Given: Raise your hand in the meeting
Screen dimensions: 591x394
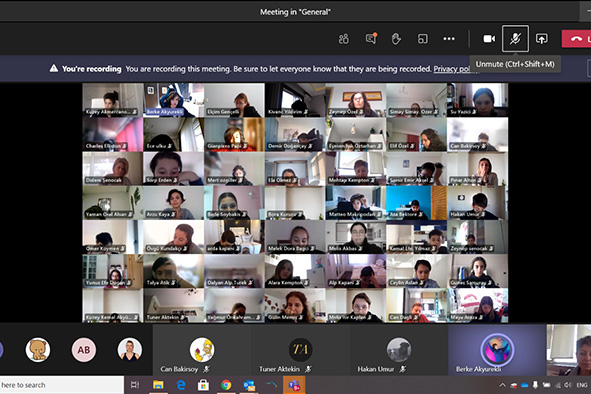Looking at the screenshot, I should tap(396, 39).
